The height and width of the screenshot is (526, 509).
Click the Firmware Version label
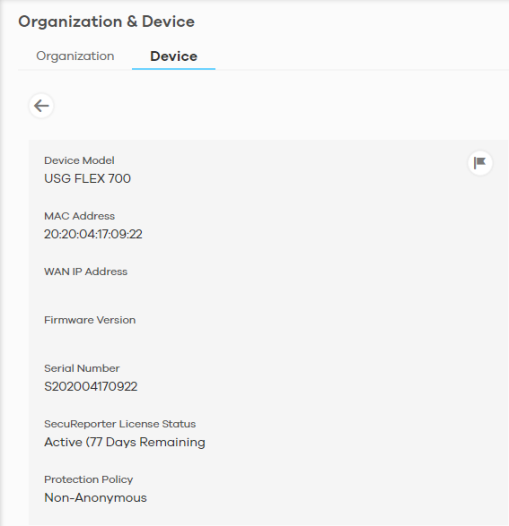90,320
